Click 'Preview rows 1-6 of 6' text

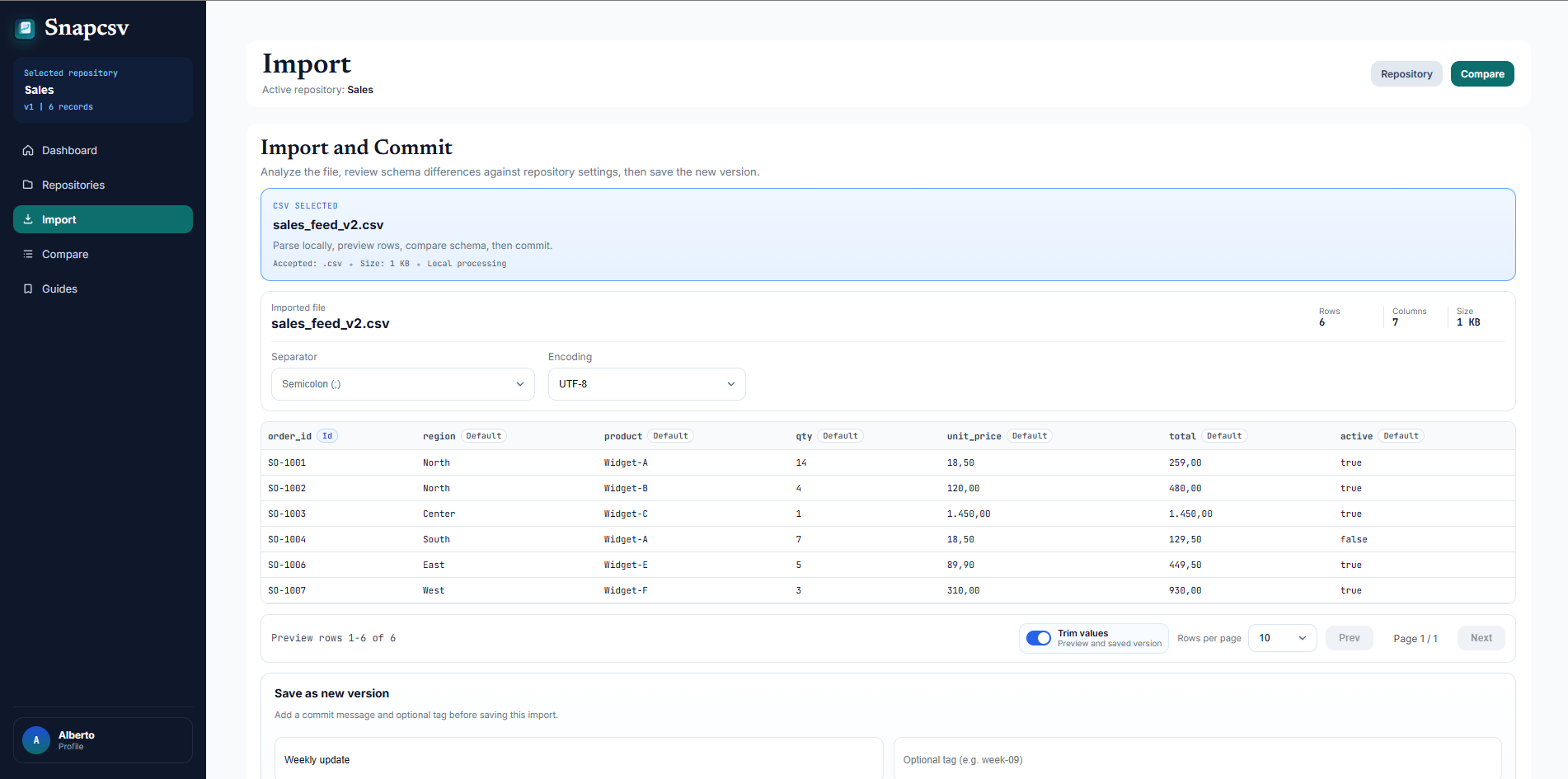coord(334,638)
